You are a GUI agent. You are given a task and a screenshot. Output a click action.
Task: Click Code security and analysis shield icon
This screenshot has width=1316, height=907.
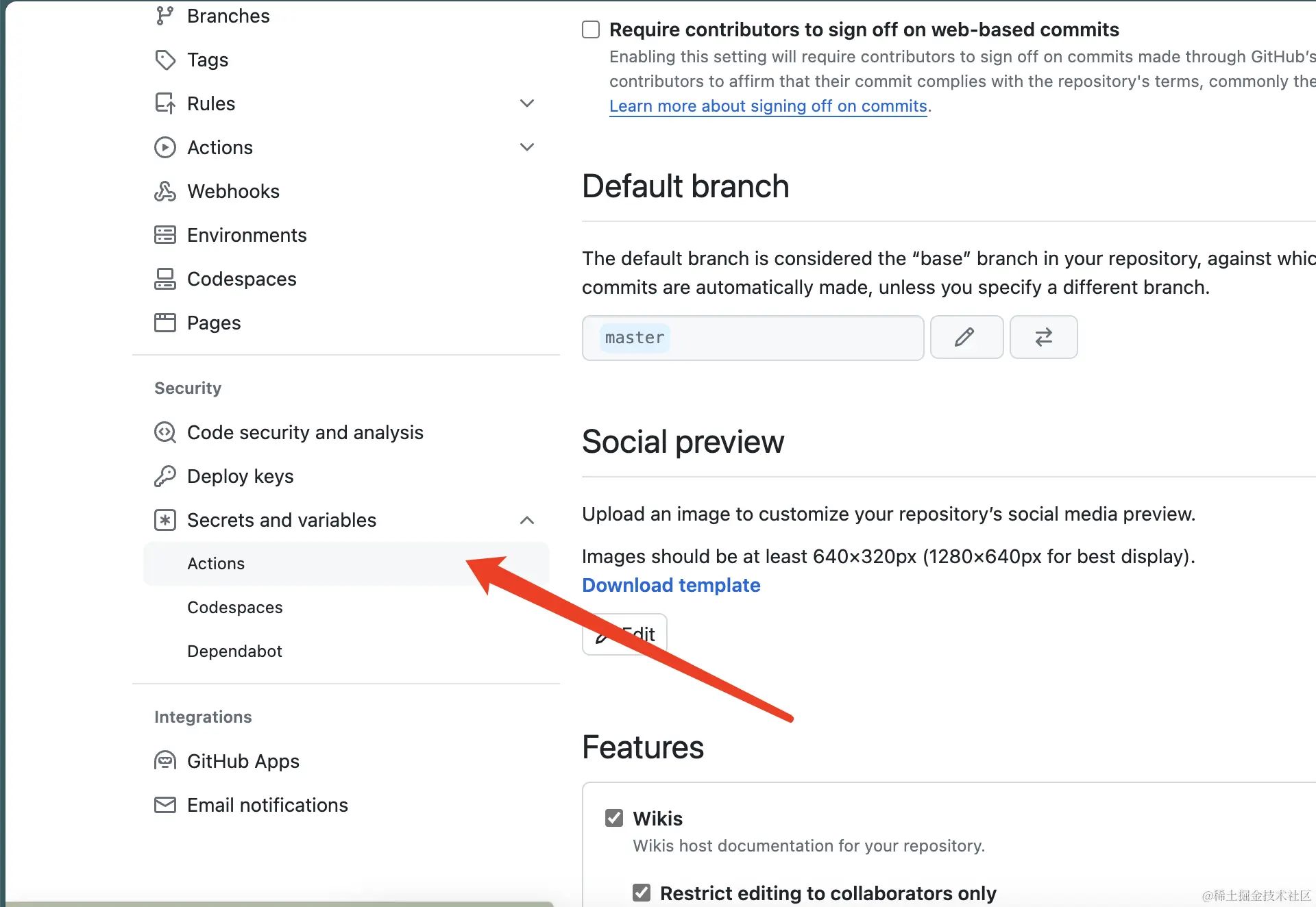164,432
